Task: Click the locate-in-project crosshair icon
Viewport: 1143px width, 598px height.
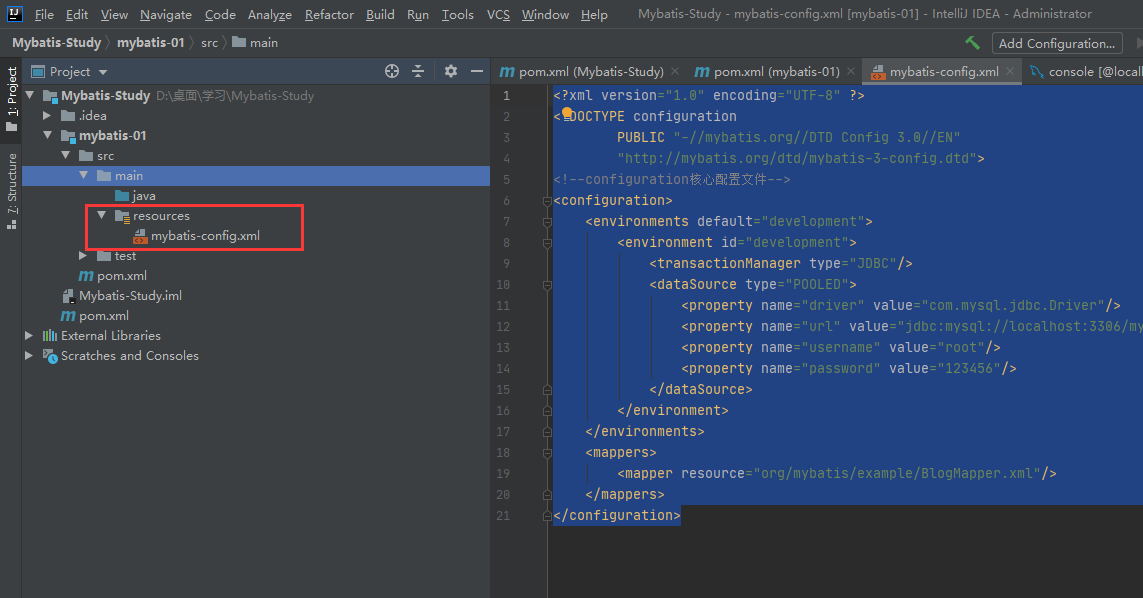Action: point(392,71)
